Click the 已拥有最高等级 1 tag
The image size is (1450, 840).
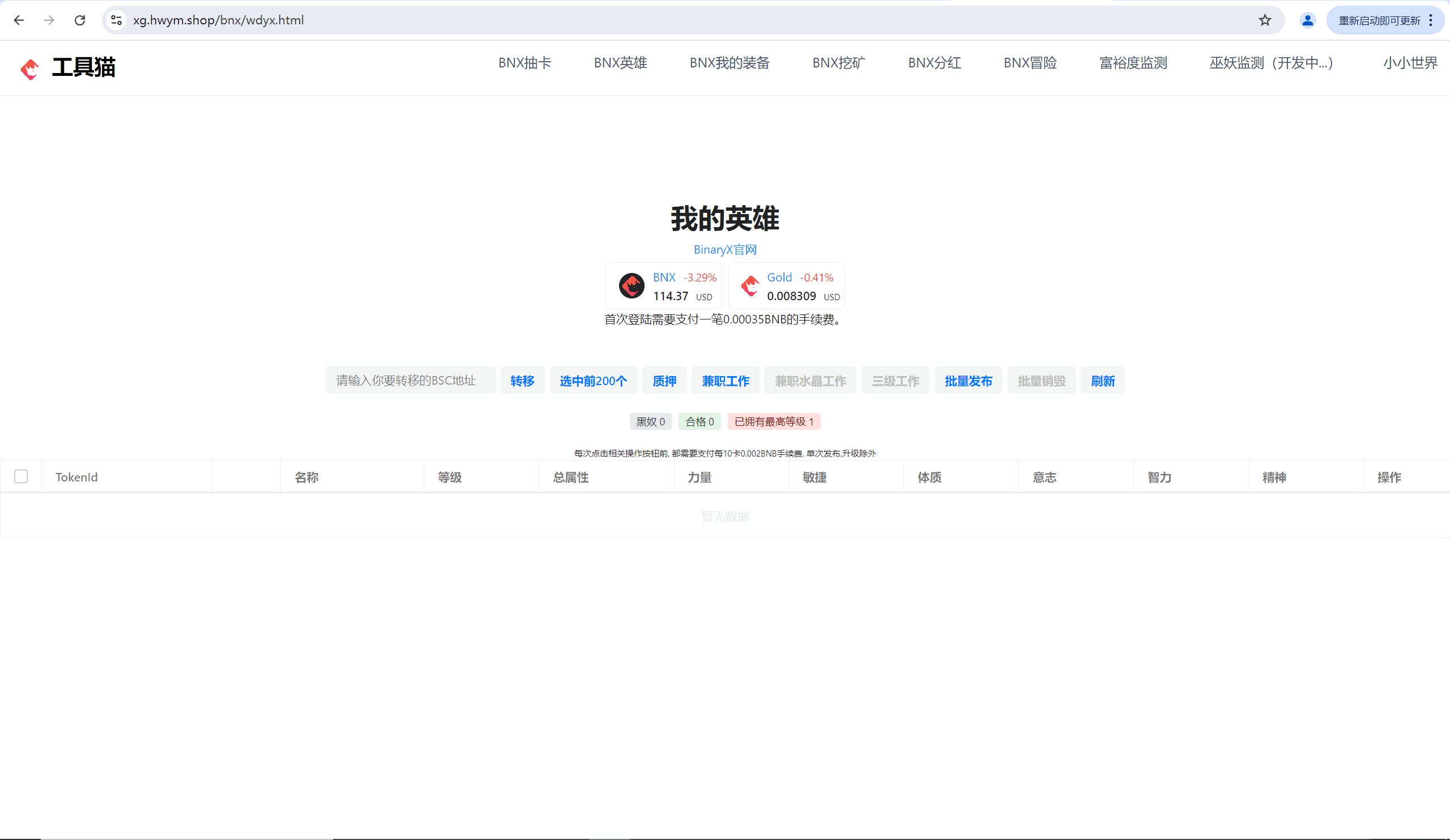click(773, 422)
